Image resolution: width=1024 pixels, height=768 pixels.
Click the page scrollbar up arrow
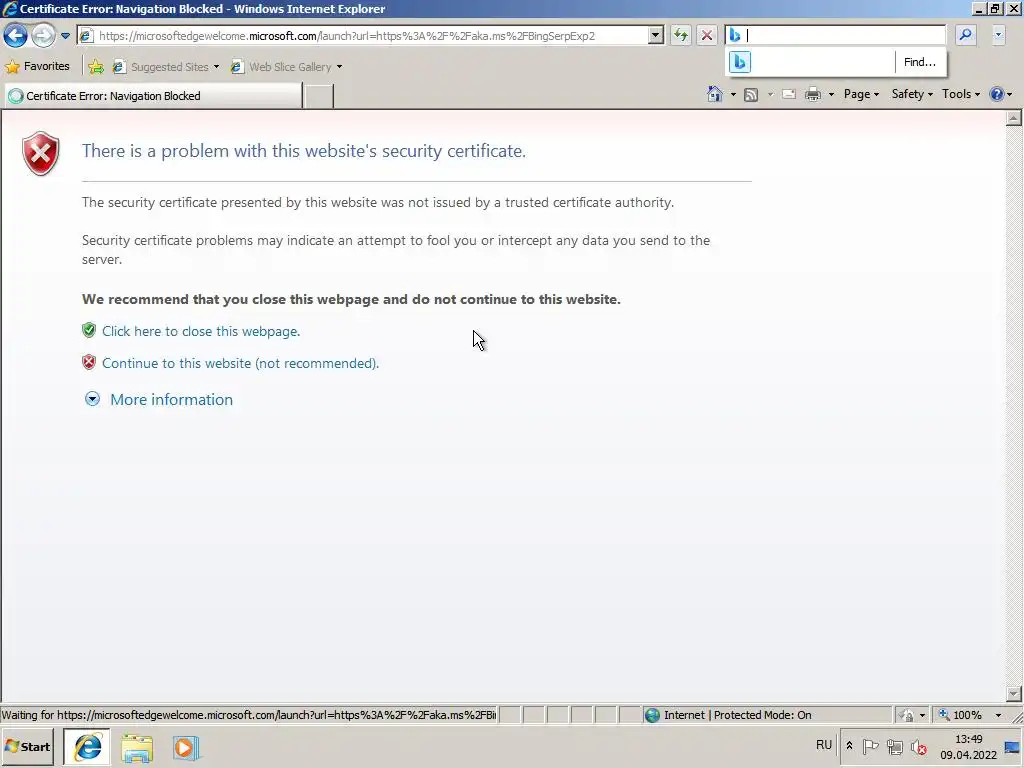click(1014, 118)
